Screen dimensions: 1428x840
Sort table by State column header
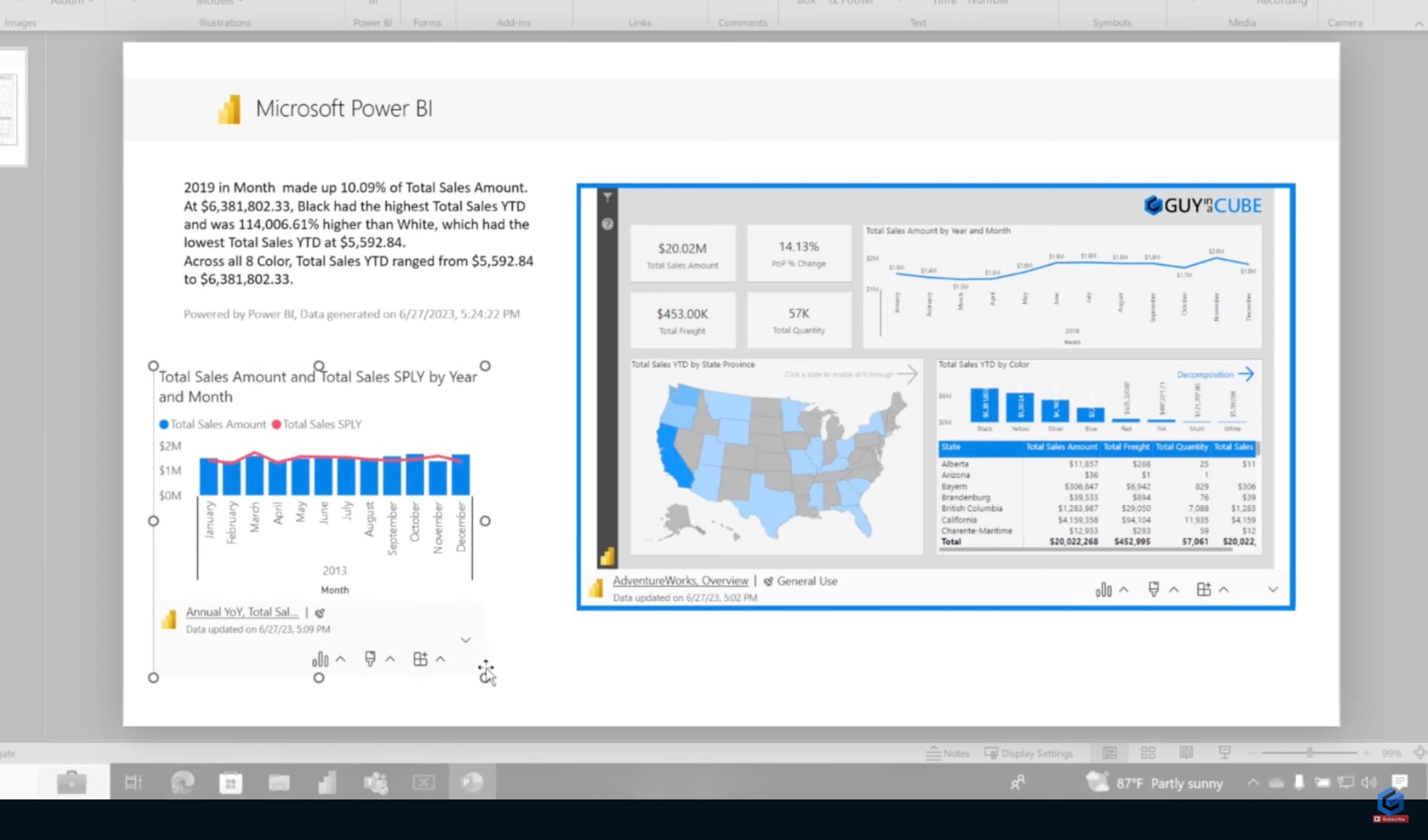click(951, 447)
